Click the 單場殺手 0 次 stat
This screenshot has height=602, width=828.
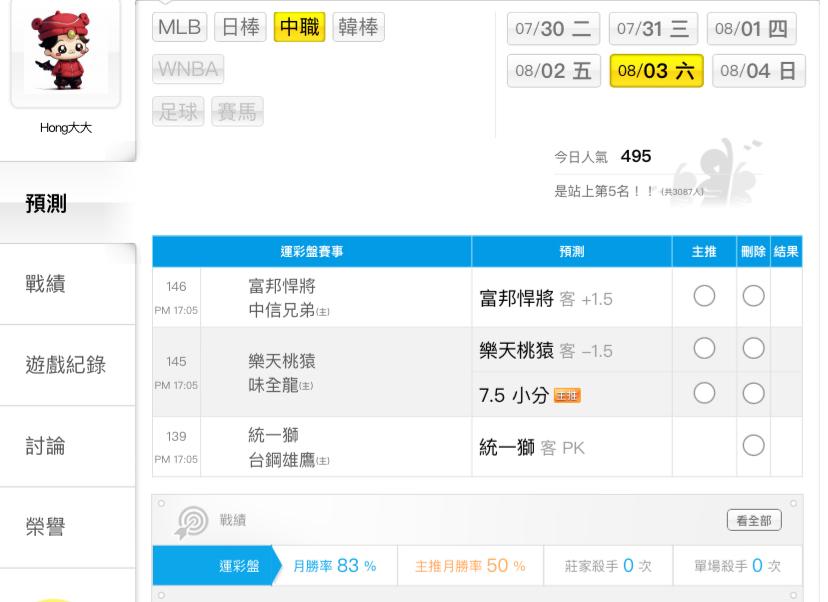pyautogui.click(x=737, y=566)
